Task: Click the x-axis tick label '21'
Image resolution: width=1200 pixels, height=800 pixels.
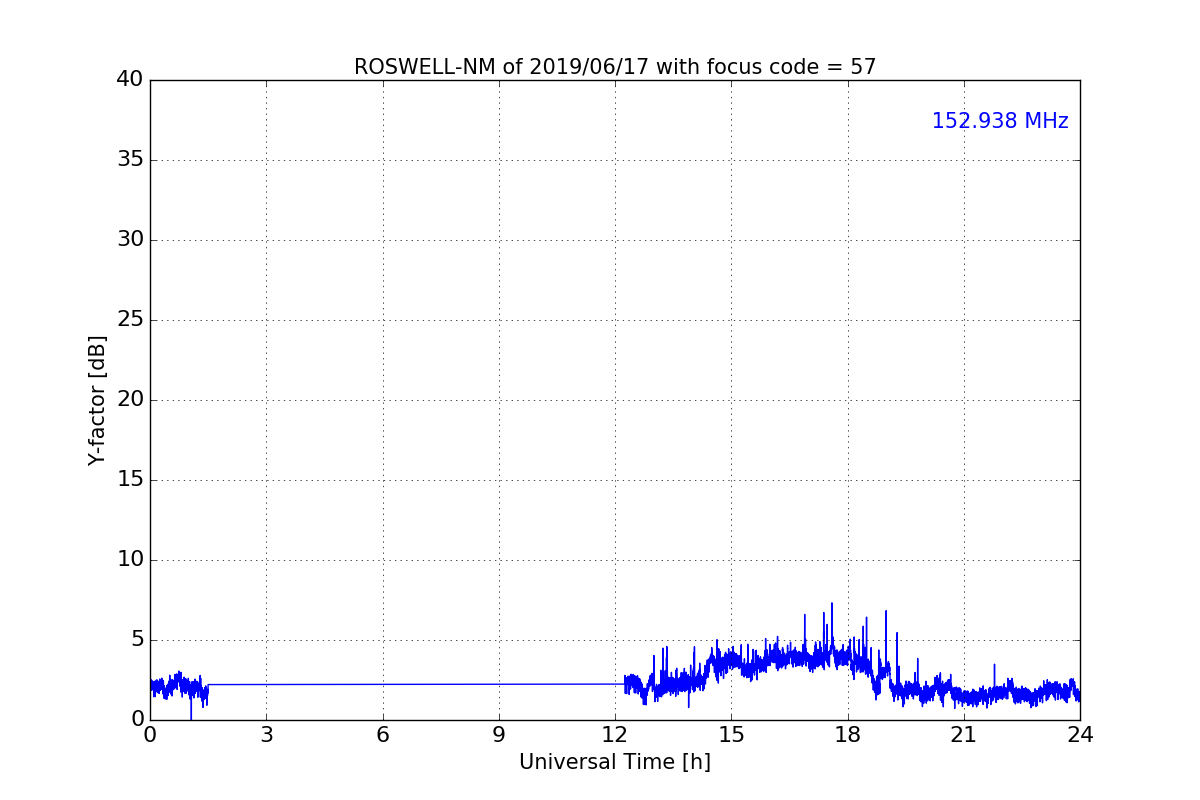Action: tap(964, 735)
